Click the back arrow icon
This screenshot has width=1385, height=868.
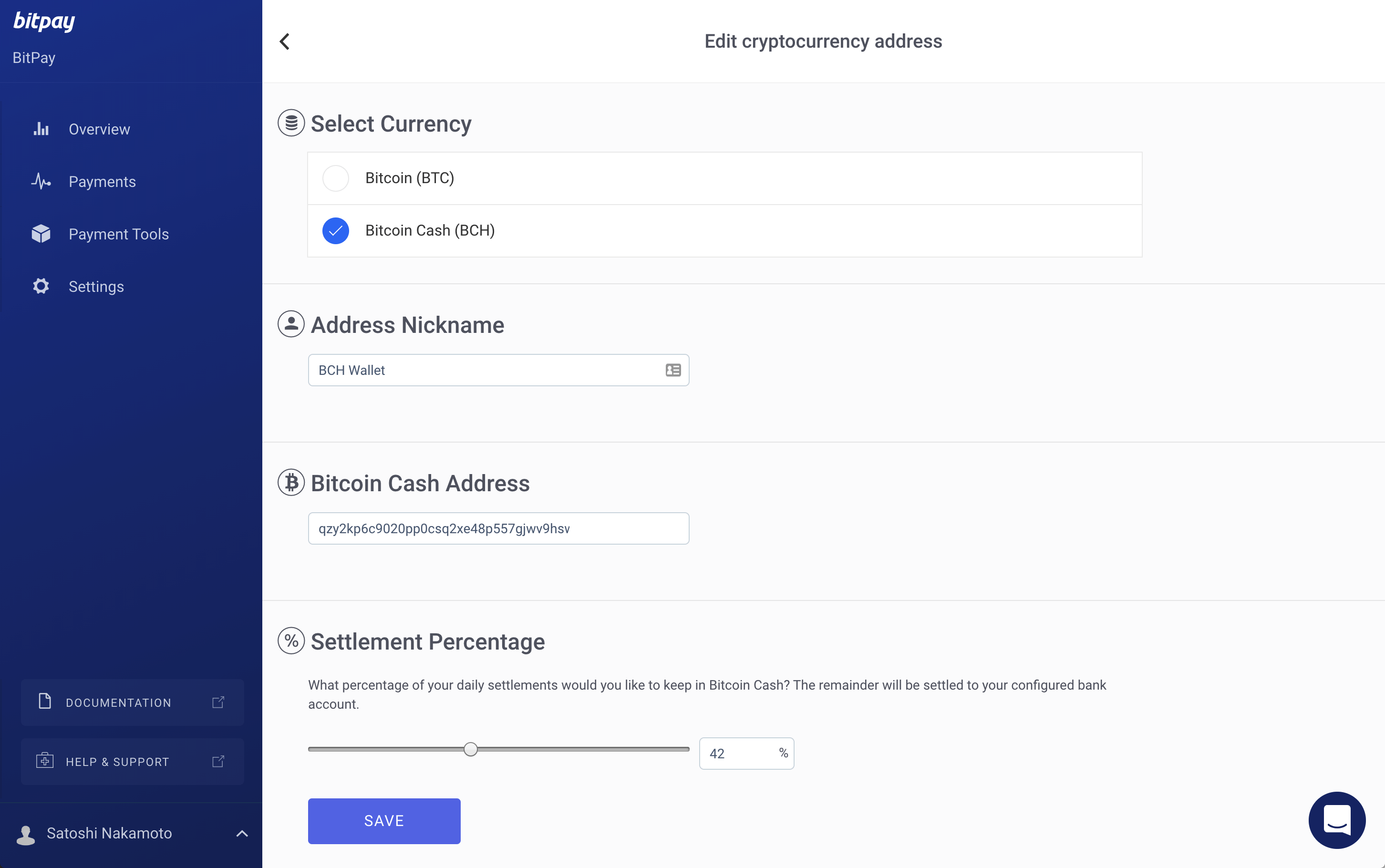[x=285, y=41]
